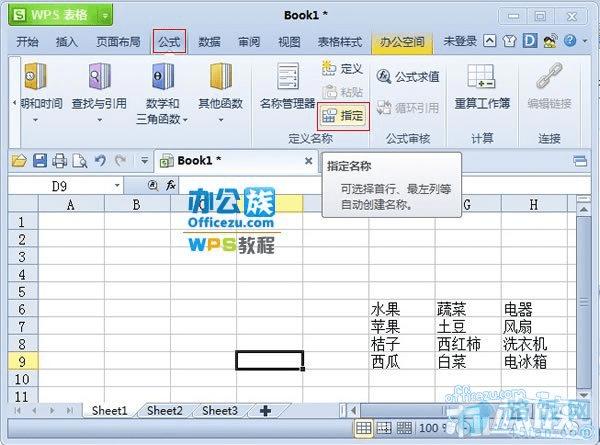Switch to normal view icon
600x445 pixels.
point(363,428)
